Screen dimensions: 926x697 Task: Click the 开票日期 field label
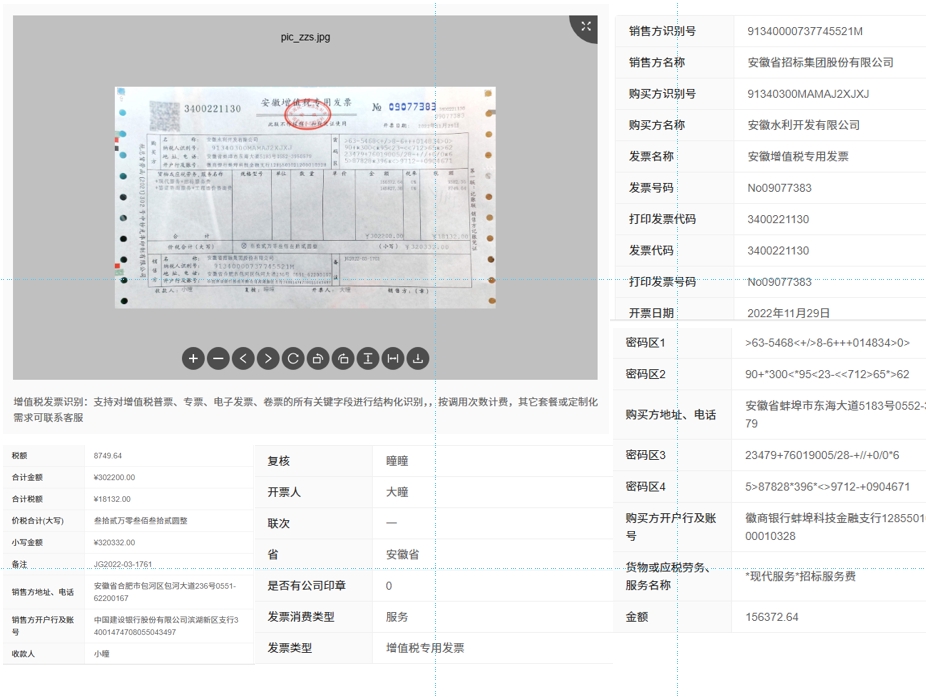click(651, 313)
